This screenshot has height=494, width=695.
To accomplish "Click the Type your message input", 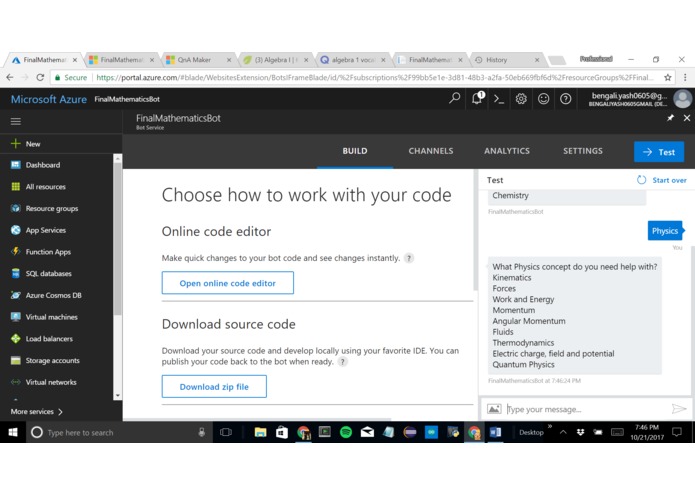I will pyautogui.click(x=587, y=409).
